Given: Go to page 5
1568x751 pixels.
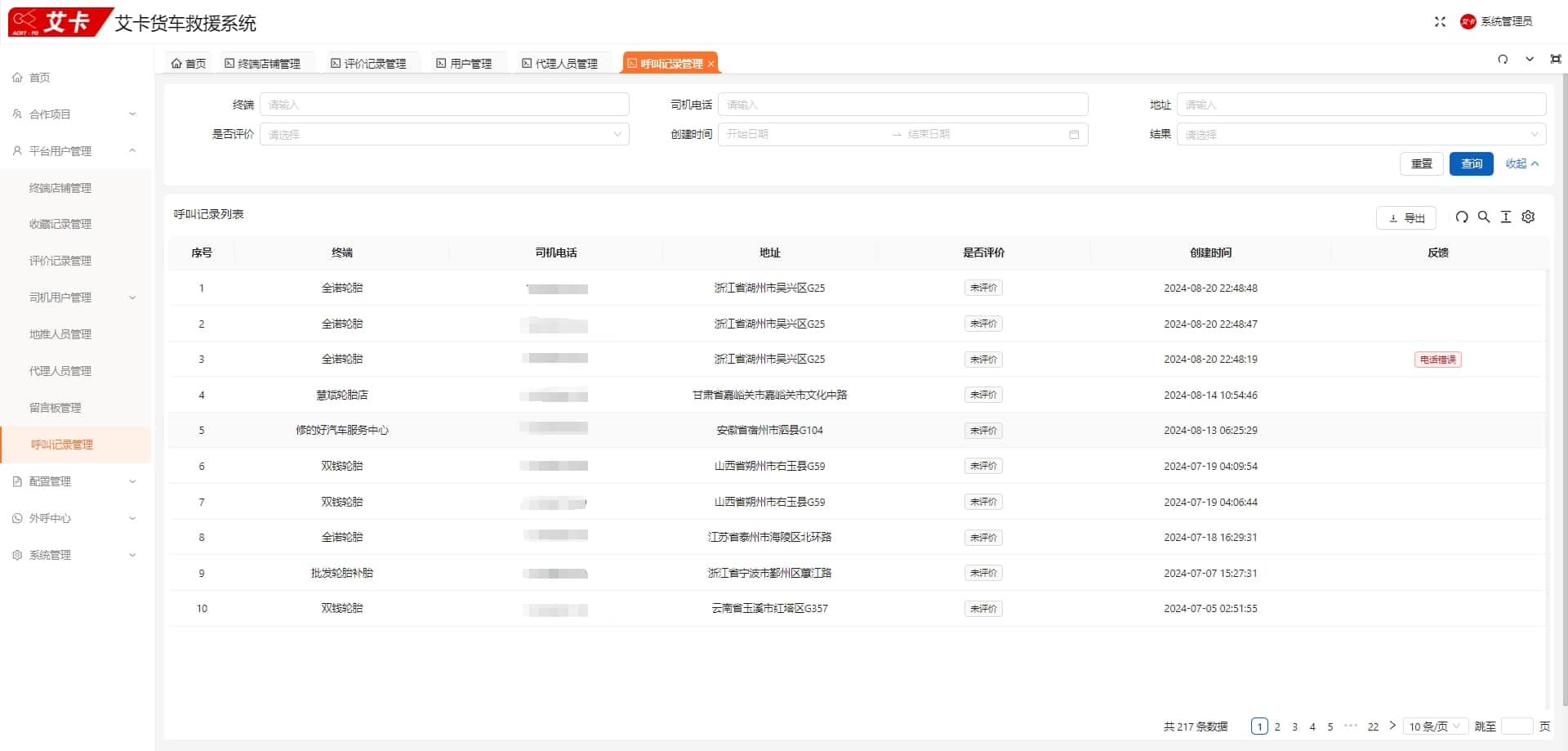Looking at the screenshot, I should tap(1330, 726).
